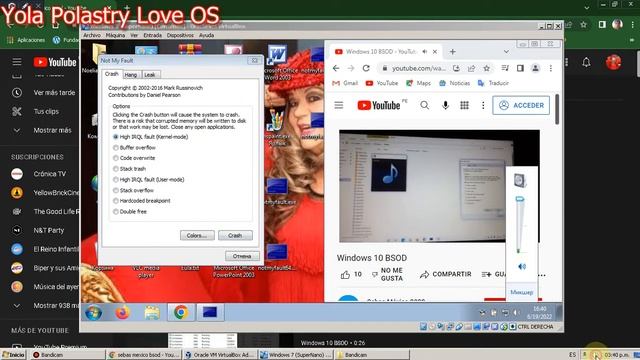
Task: Click the Gmail bookmark in inner Chrome
Action: 345,83
